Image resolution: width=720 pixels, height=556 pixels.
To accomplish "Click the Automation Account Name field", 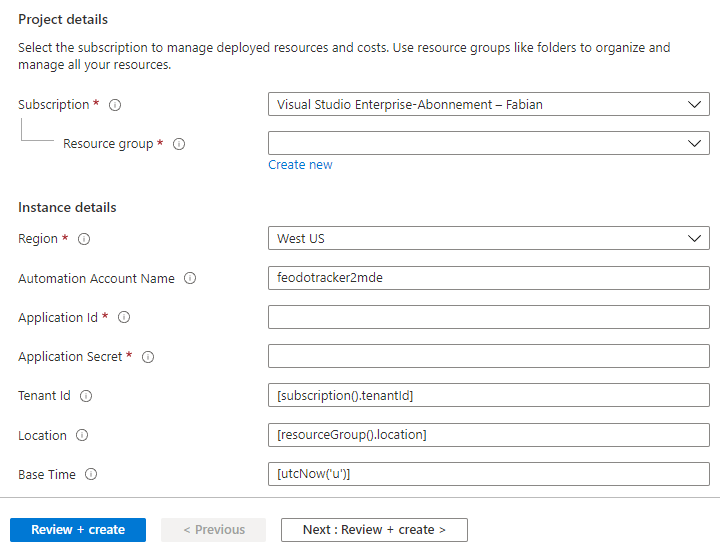I will (x=488, y=279).
